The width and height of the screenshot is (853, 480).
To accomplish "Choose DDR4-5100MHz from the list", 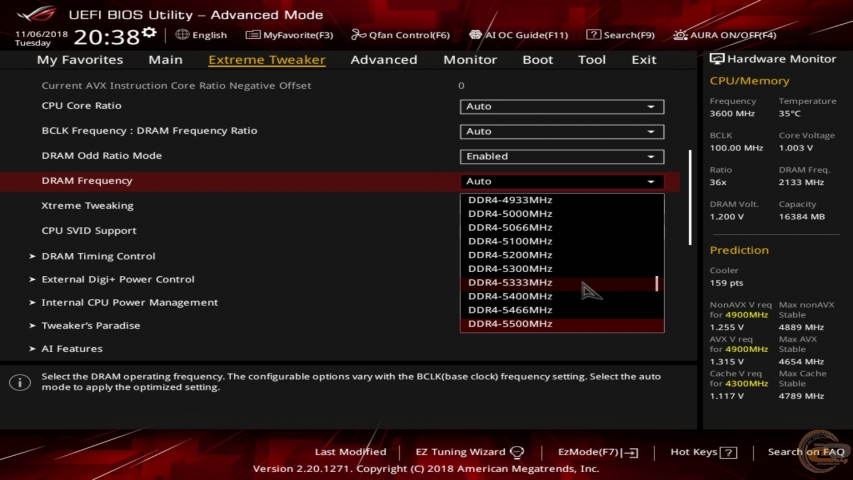I will 561,241.
